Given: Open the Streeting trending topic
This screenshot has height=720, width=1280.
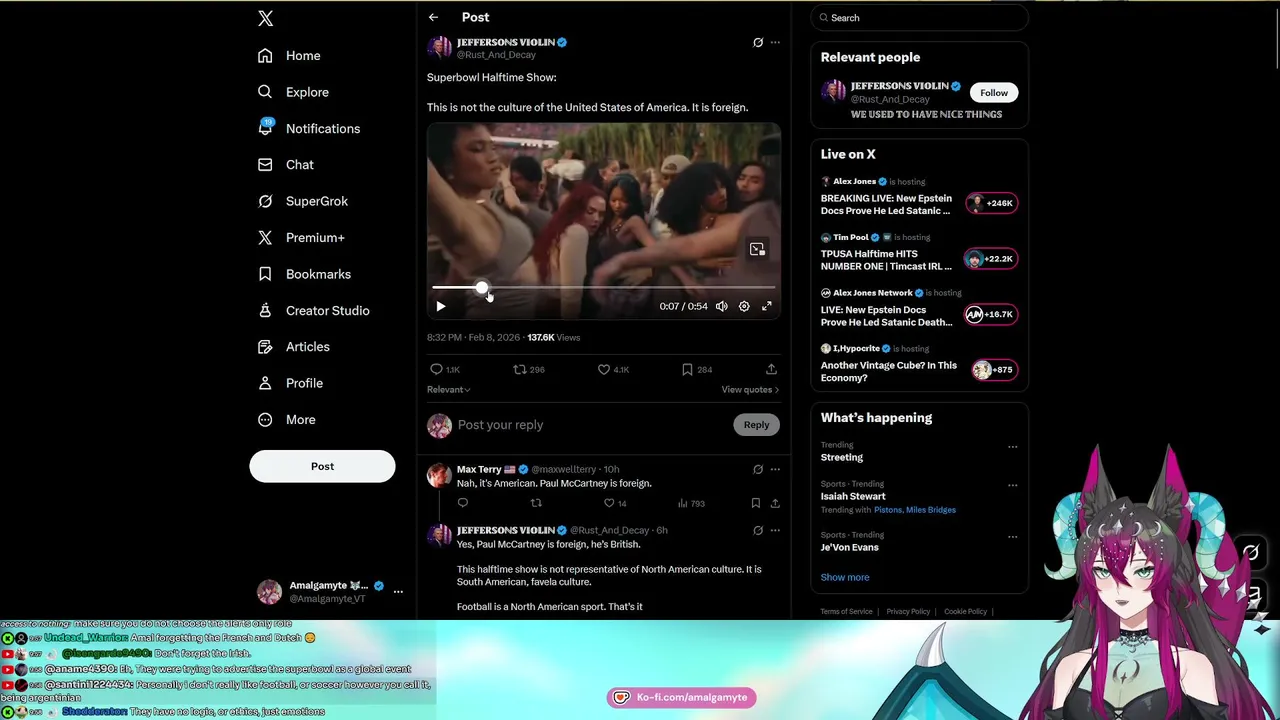Looking at the screenshot, I should [842, 458].
